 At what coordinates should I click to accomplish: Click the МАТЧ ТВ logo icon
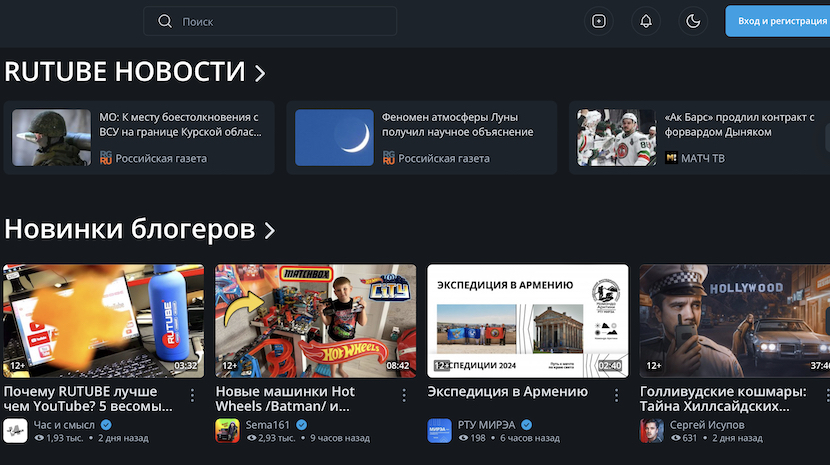[x=671, y=158]
